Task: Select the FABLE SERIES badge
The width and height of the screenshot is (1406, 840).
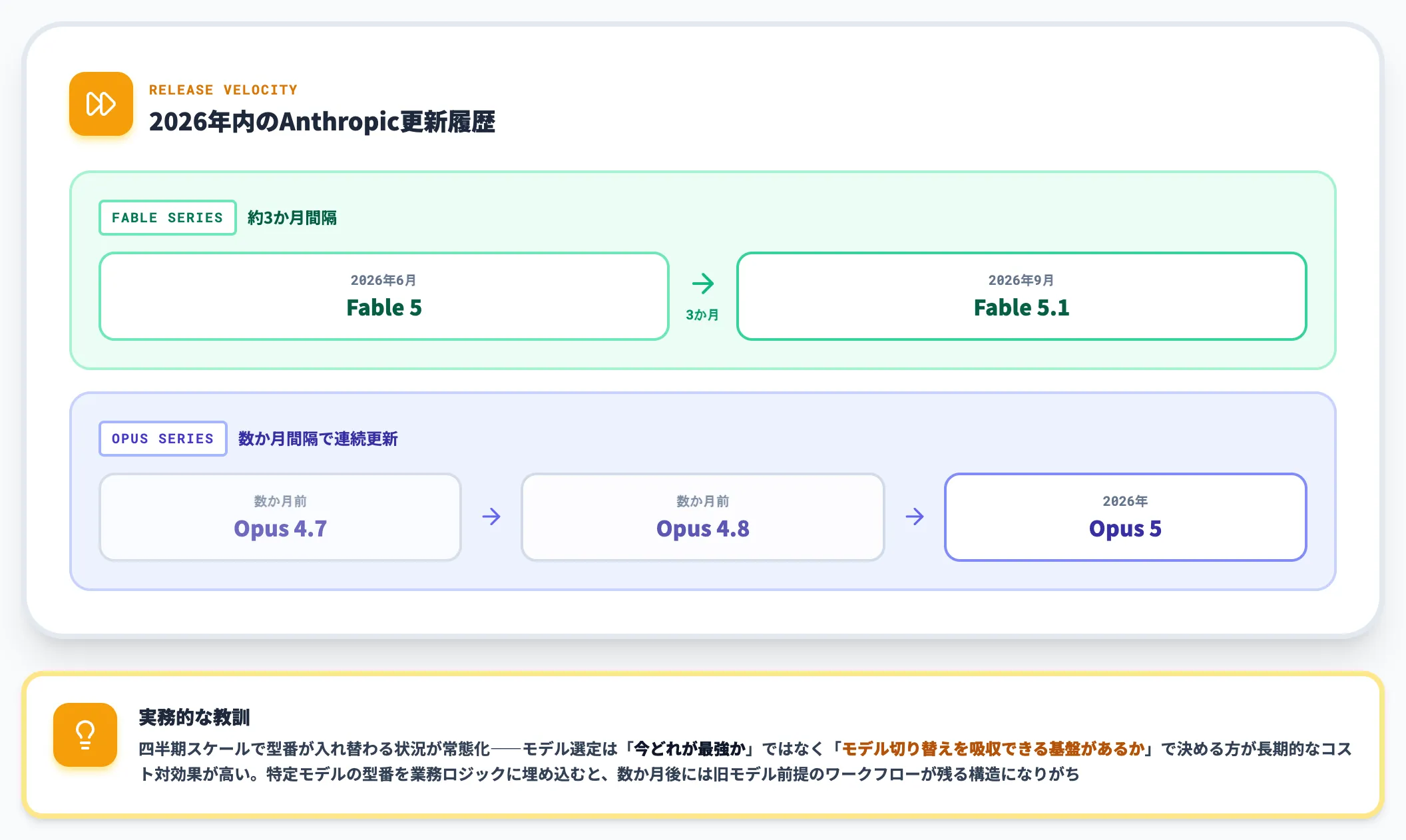Action: (168, 218)
